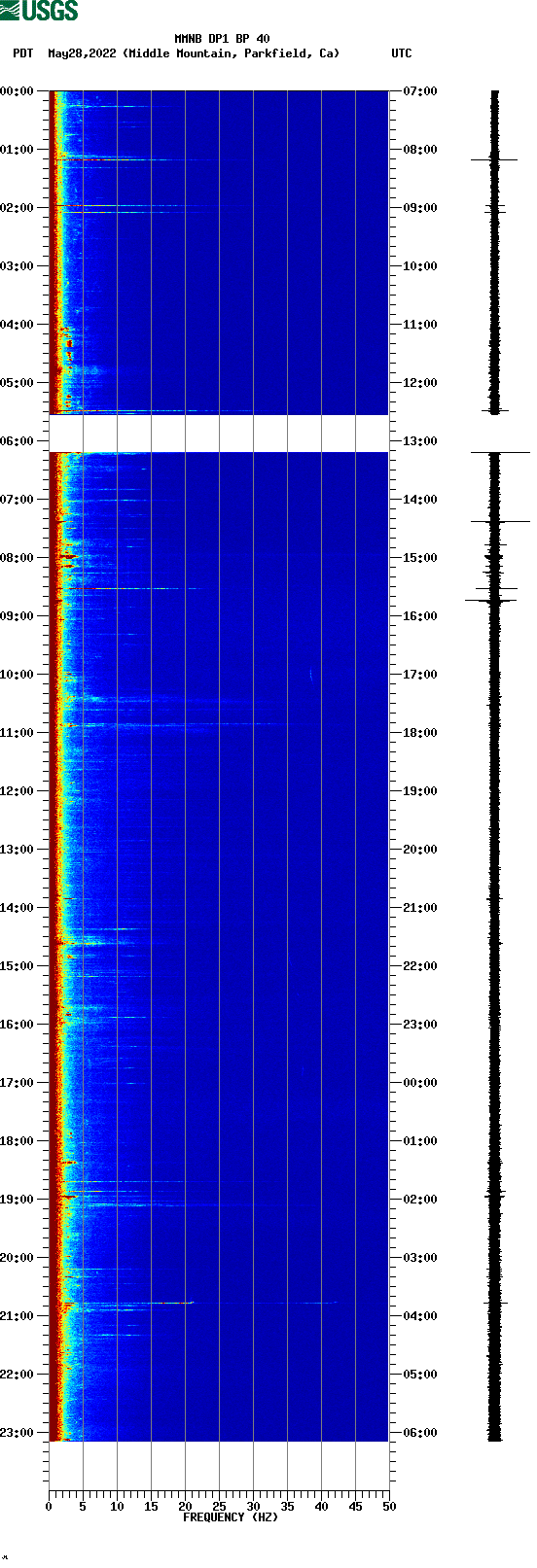Click the UTC time label 11:00
This screenshot has width=537, height=1568.
click(420, 325)
